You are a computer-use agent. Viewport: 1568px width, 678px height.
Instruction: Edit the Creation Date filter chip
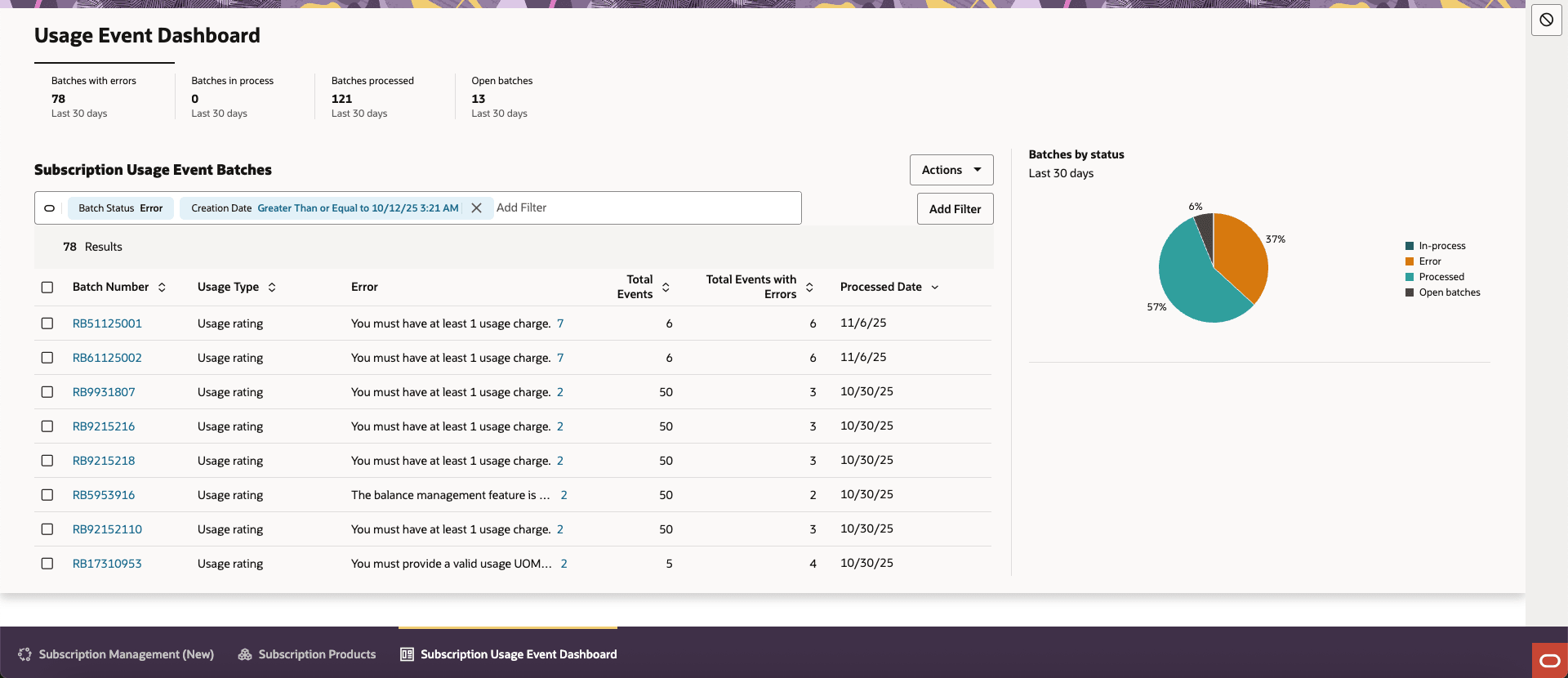point(324,208)
